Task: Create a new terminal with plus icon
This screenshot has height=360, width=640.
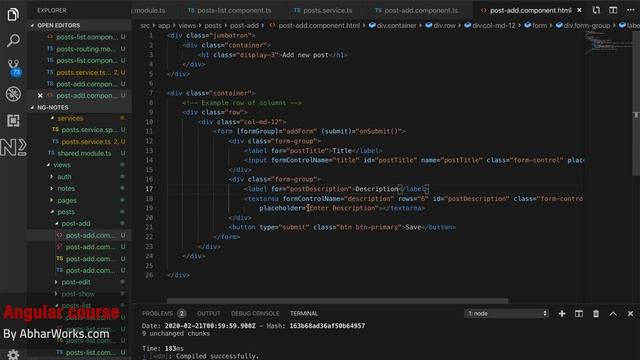Action: 562,313
